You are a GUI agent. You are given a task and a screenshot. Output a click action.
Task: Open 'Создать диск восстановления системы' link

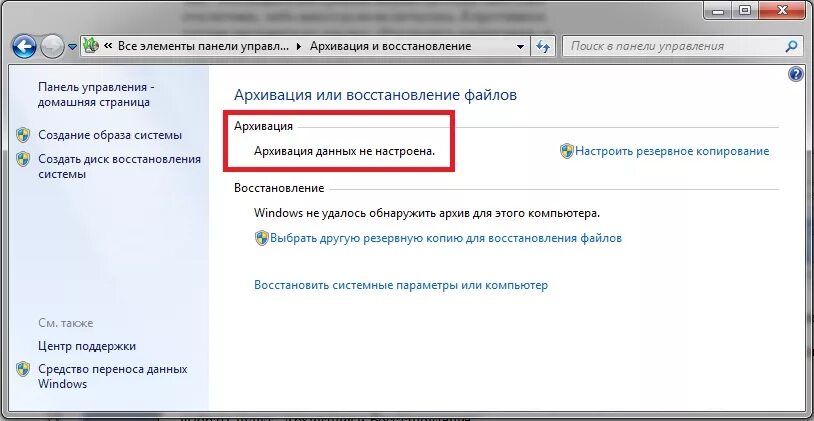point(119,167)
